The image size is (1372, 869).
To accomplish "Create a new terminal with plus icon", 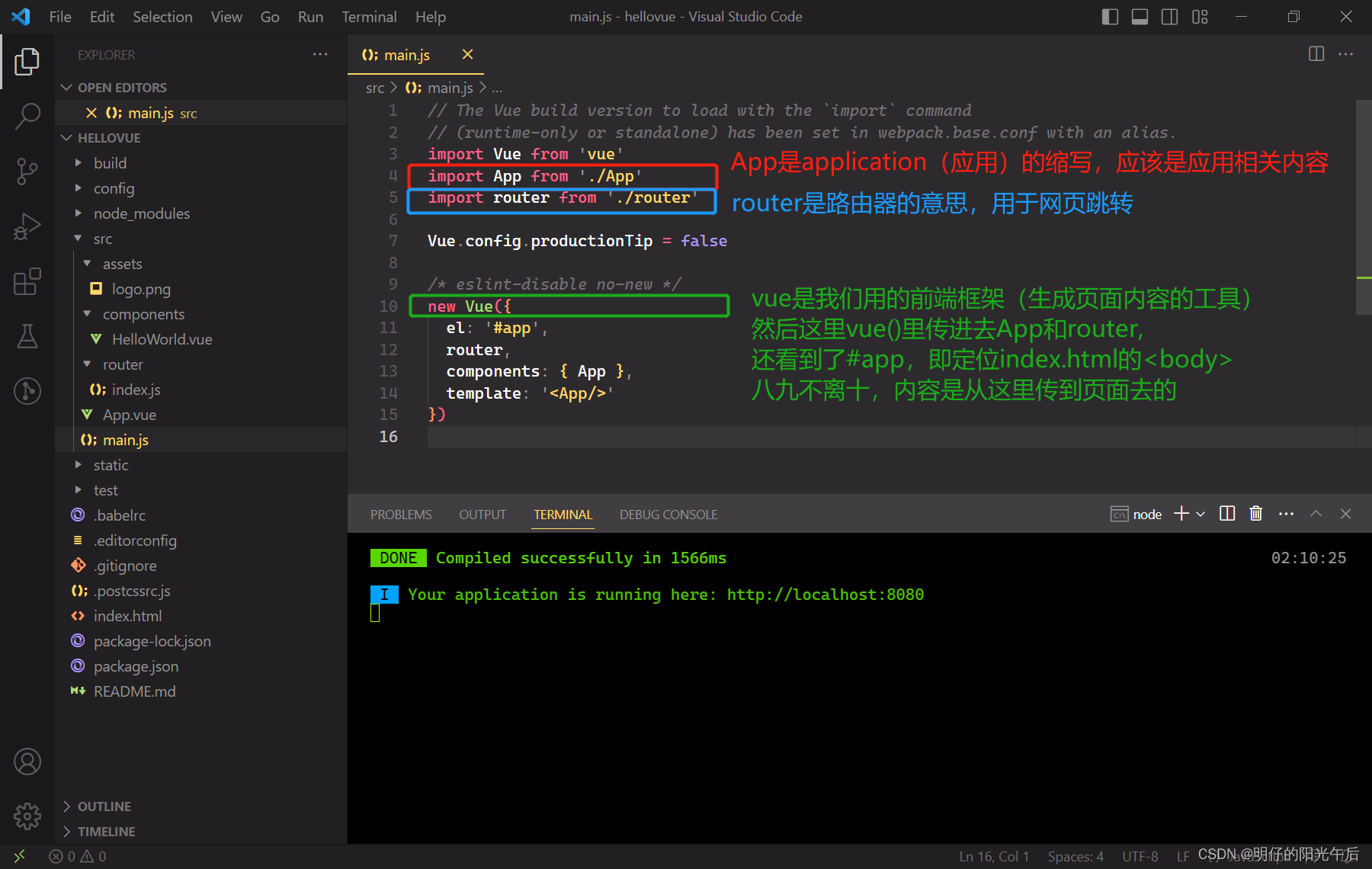I will 1181,514.
